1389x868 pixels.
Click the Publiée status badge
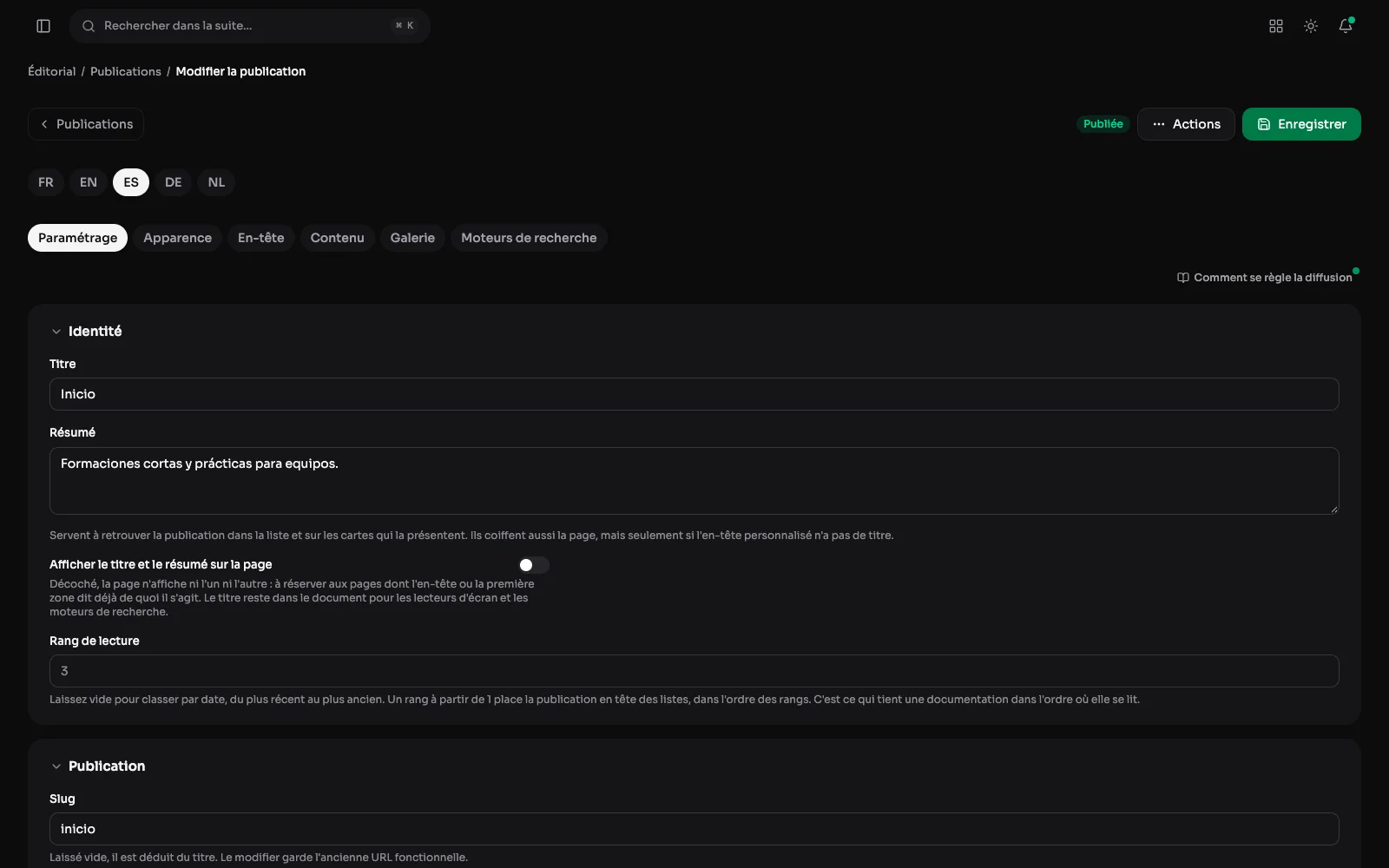click(1103, 124)
